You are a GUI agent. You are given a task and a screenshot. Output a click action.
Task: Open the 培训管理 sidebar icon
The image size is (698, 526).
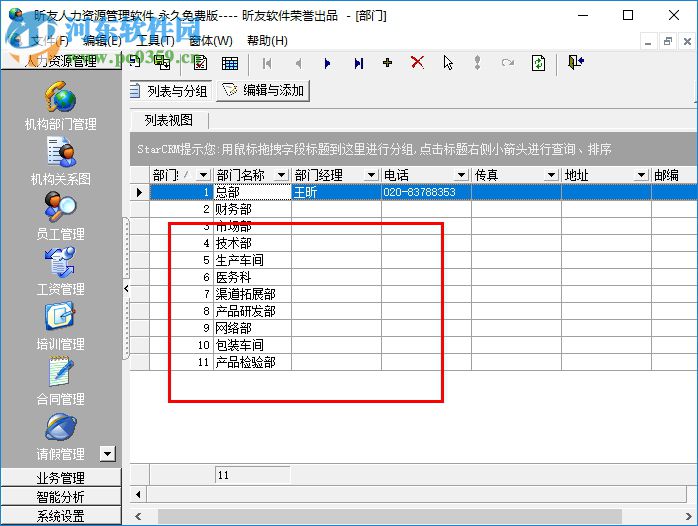point(60,316)
